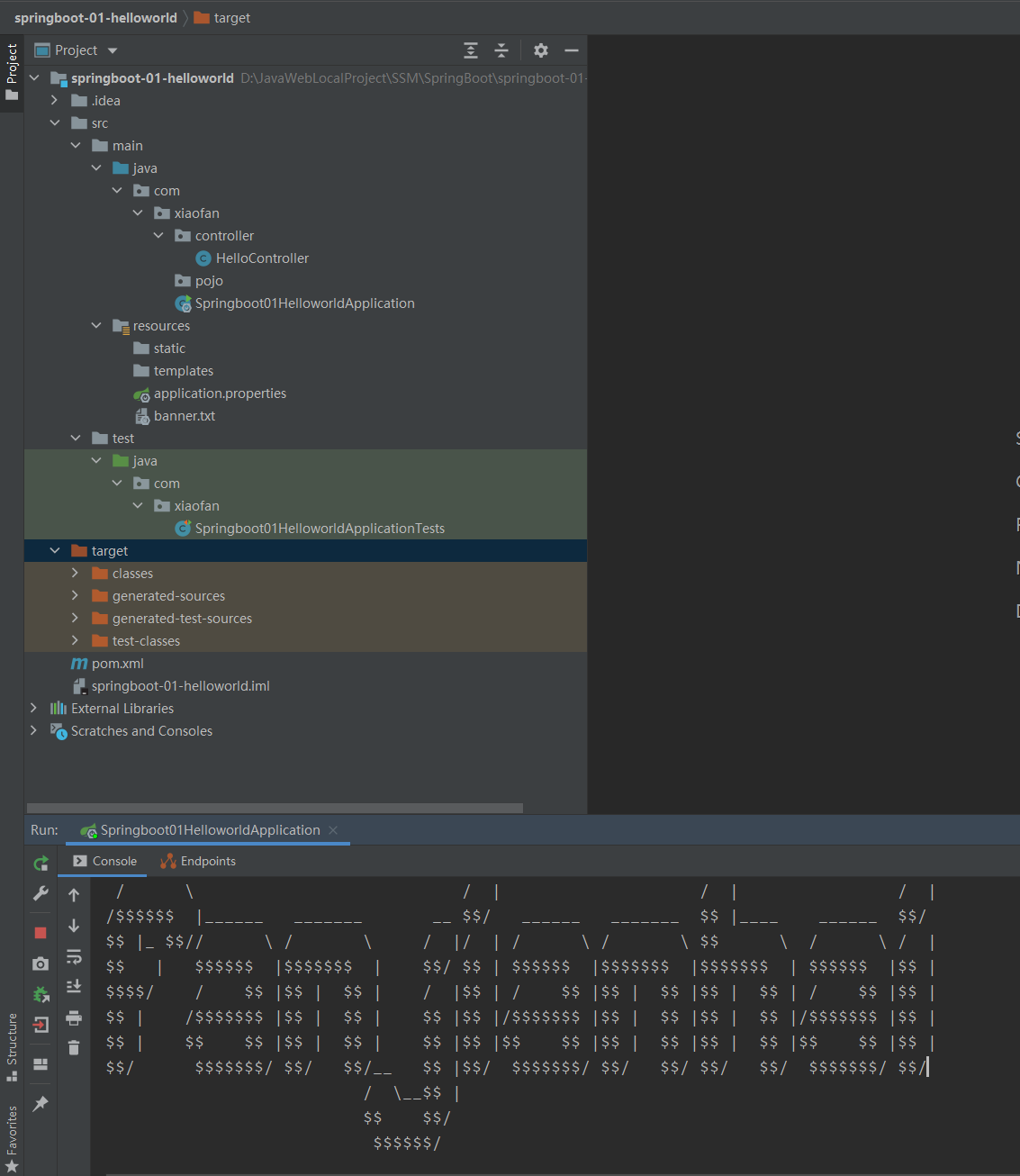Move down the stack trace arrow
The width and height of the screenshot is (1020, 1176).
click(74, 926)
